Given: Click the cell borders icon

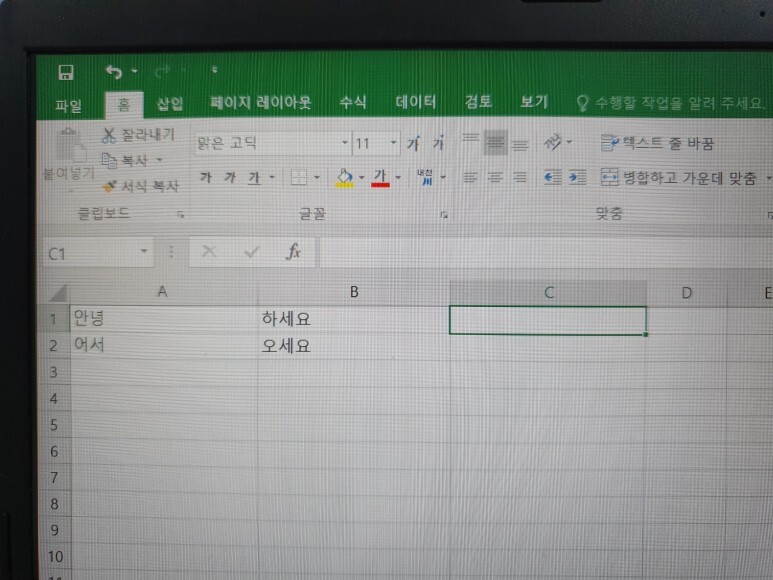Looking at the screenshot, I should [298, 177].
